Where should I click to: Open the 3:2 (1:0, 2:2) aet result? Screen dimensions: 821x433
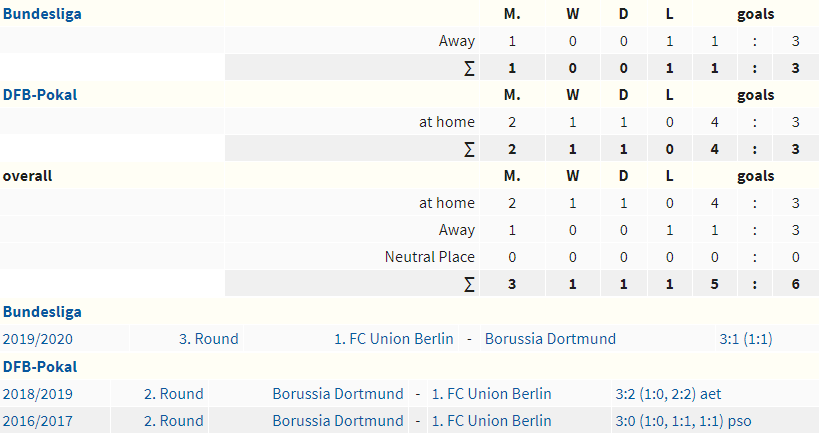coord(668,394)
